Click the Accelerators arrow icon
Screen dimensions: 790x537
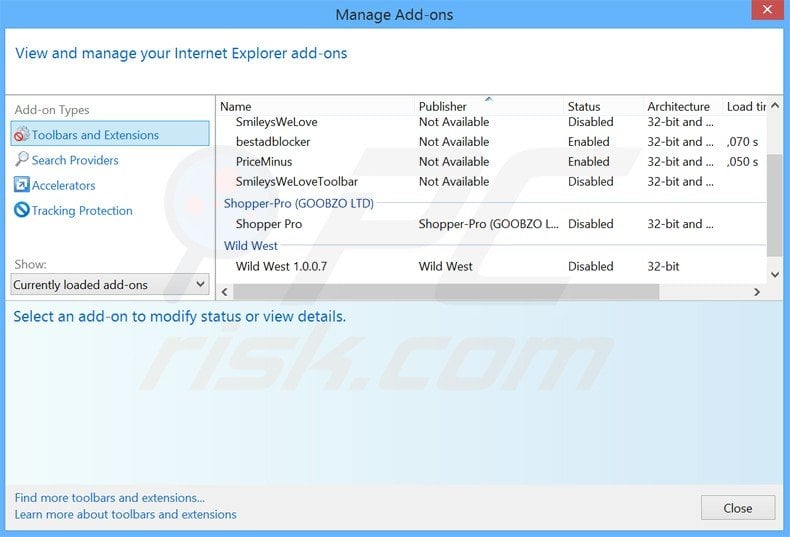(22, 184)
